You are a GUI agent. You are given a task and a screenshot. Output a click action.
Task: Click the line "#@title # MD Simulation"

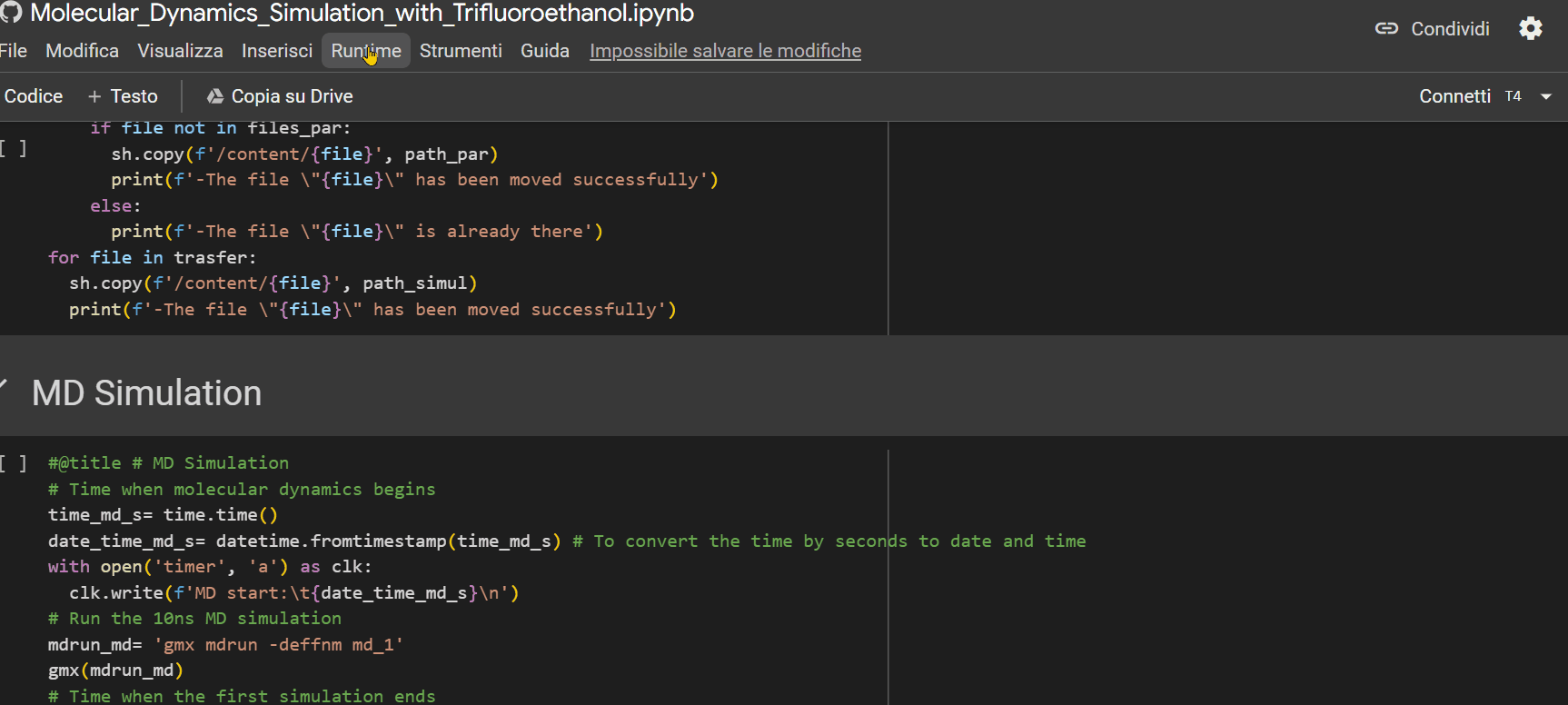[168, 463]
